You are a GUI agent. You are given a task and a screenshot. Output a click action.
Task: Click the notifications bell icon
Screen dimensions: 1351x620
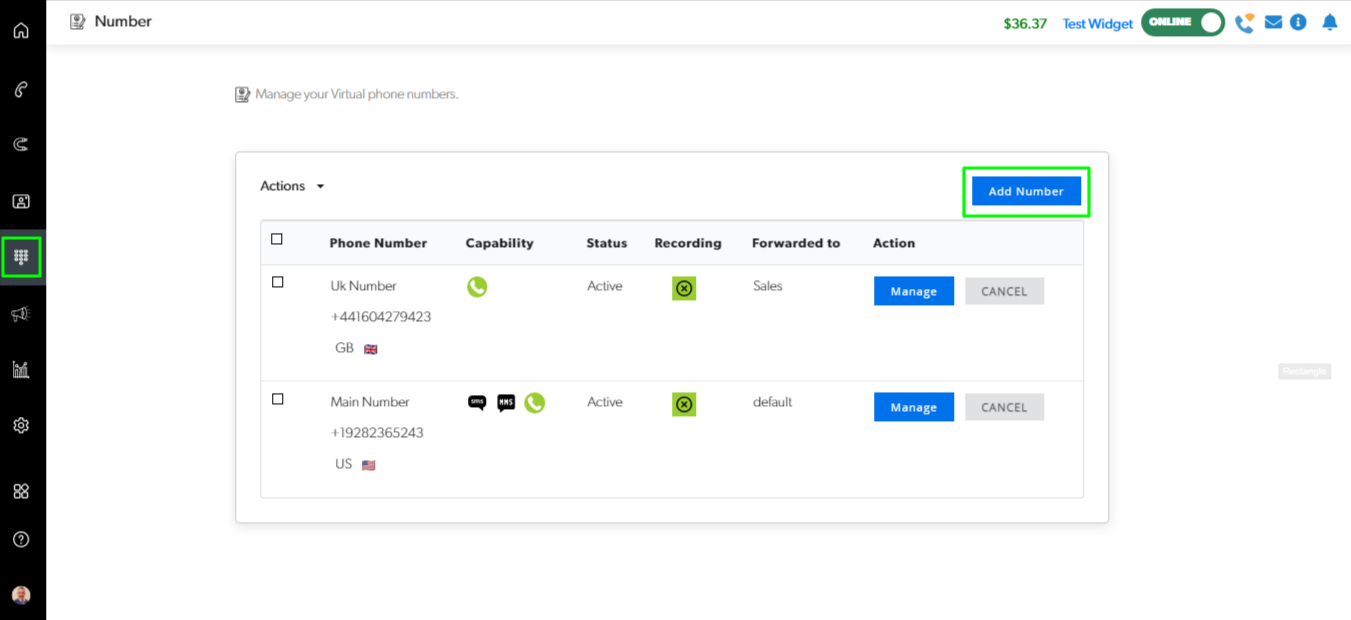pos(1329,22)
